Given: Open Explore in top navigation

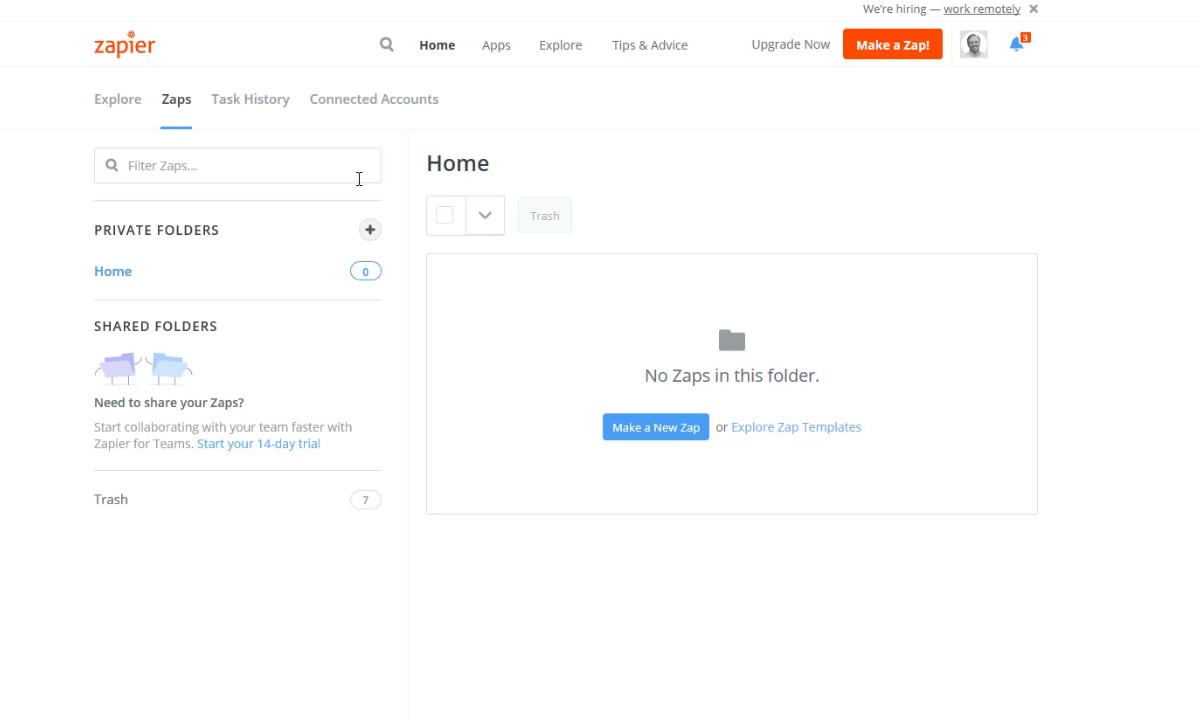Looking at the screenshot, I should 560,45.
